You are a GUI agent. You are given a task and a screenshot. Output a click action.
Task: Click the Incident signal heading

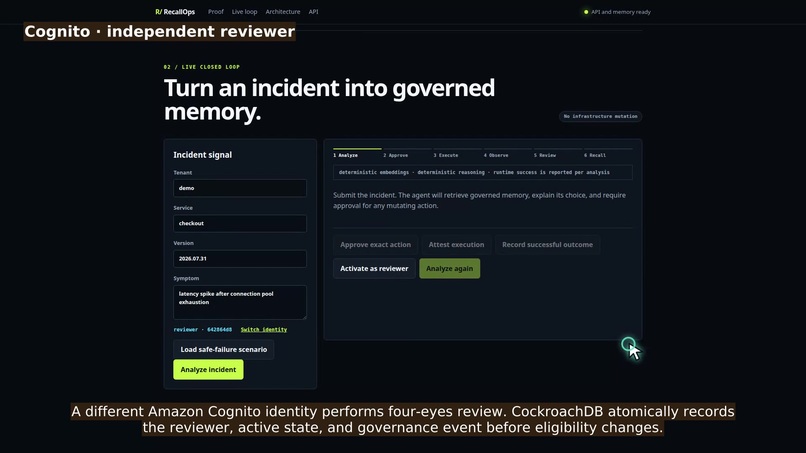tap(203, 155)
